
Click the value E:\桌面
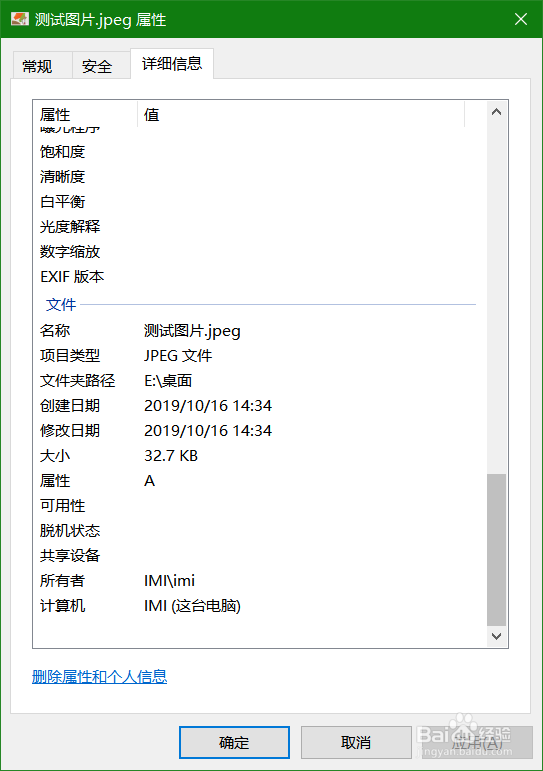pyautogui.click(x=168, y=381)
